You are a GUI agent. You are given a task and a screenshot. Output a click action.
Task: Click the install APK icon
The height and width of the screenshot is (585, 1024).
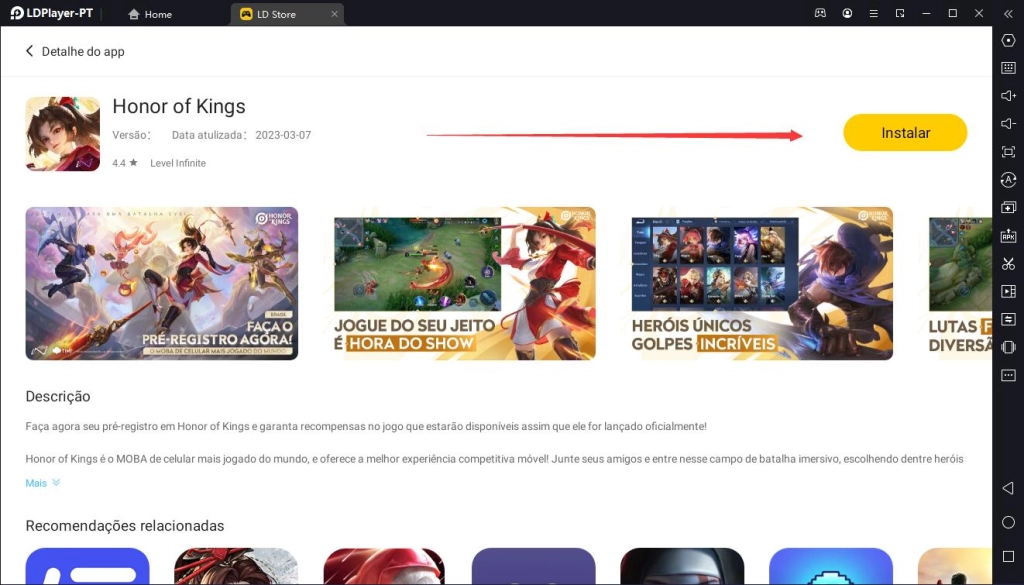[x=1008, y=236]
